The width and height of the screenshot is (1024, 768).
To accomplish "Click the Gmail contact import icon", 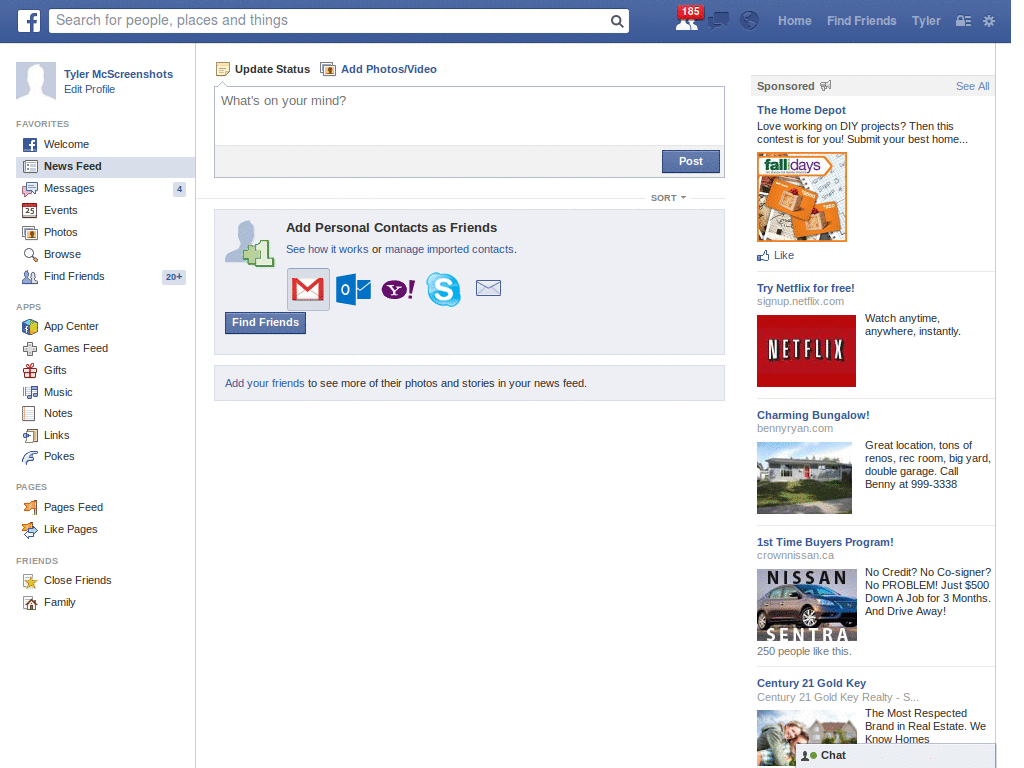I will point(308,289).
